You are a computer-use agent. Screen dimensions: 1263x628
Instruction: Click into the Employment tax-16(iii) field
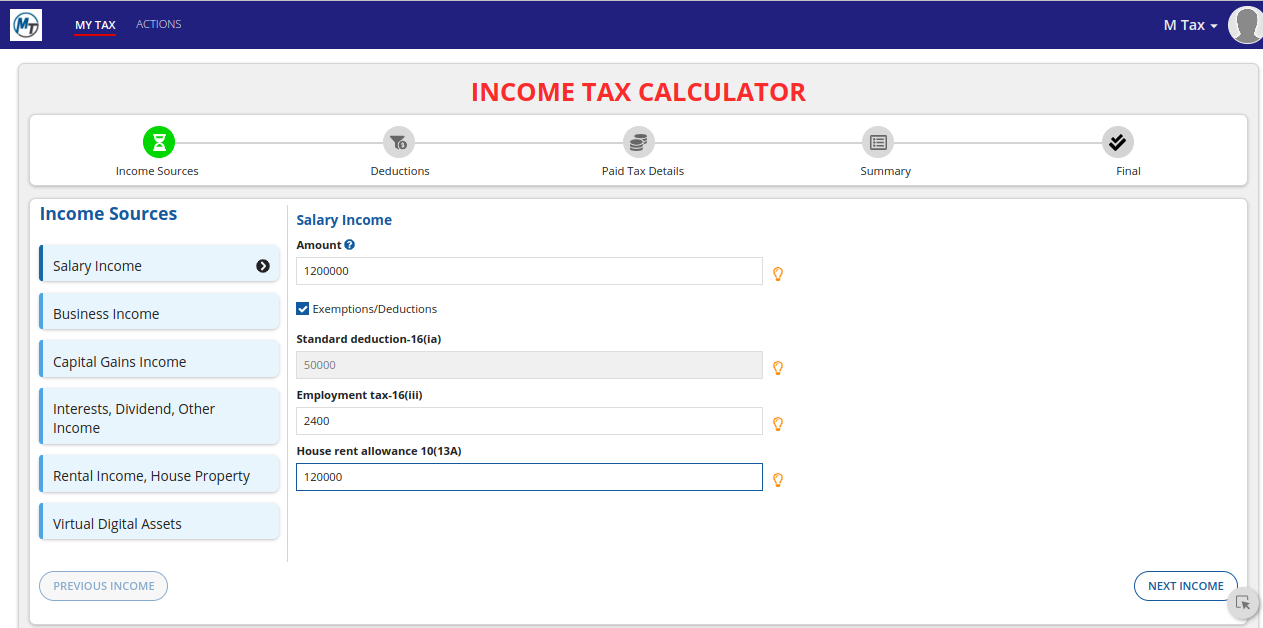click(529, 421)
